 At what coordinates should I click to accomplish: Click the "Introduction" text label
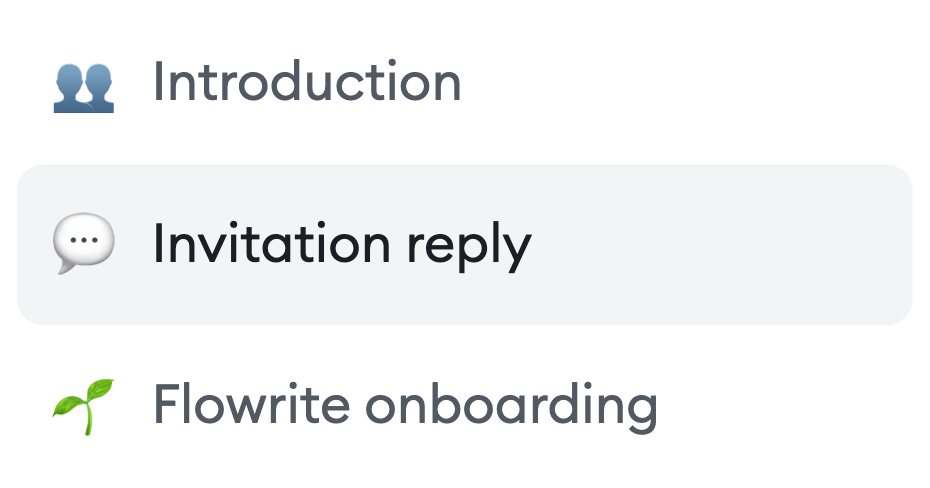[306, 83]
